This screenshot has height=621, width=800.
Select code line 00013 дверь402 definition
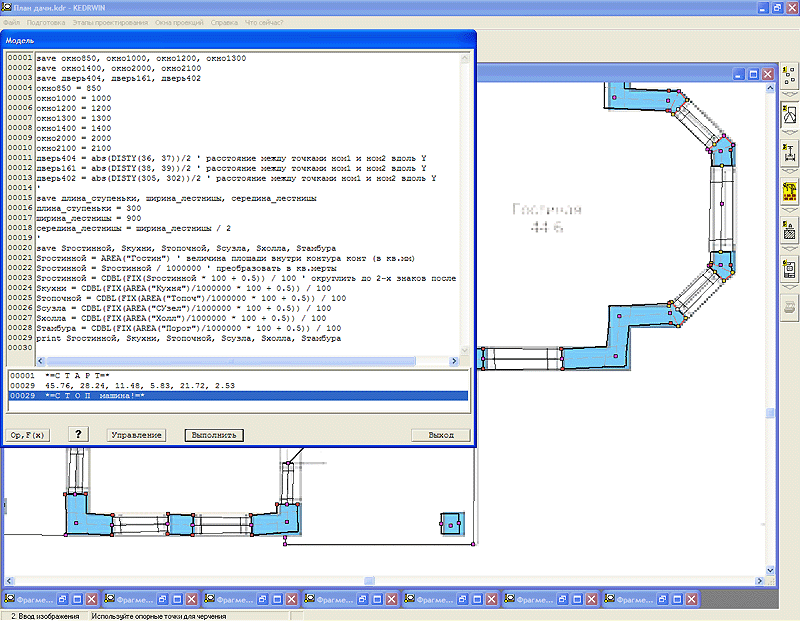point(236,178)
